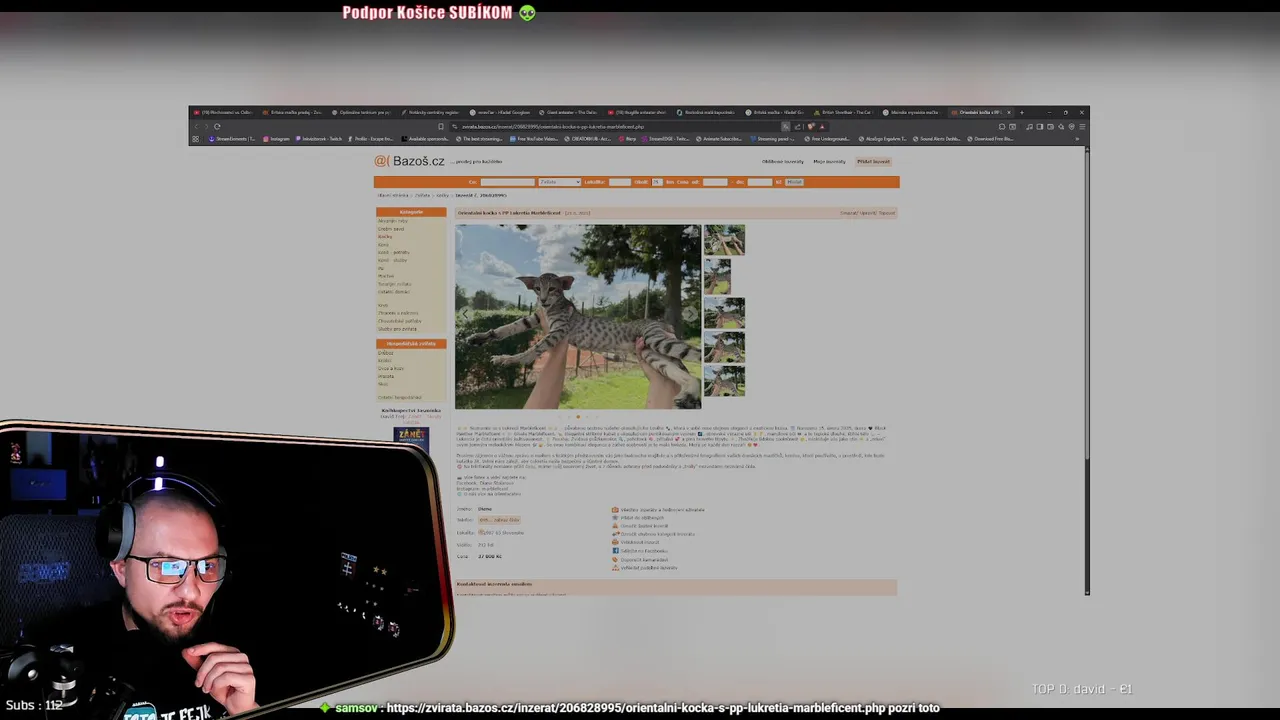Screen dimensions: 1280x720
Task: Click Sdílejte na Facebooku icon
Action: (615, 551)
